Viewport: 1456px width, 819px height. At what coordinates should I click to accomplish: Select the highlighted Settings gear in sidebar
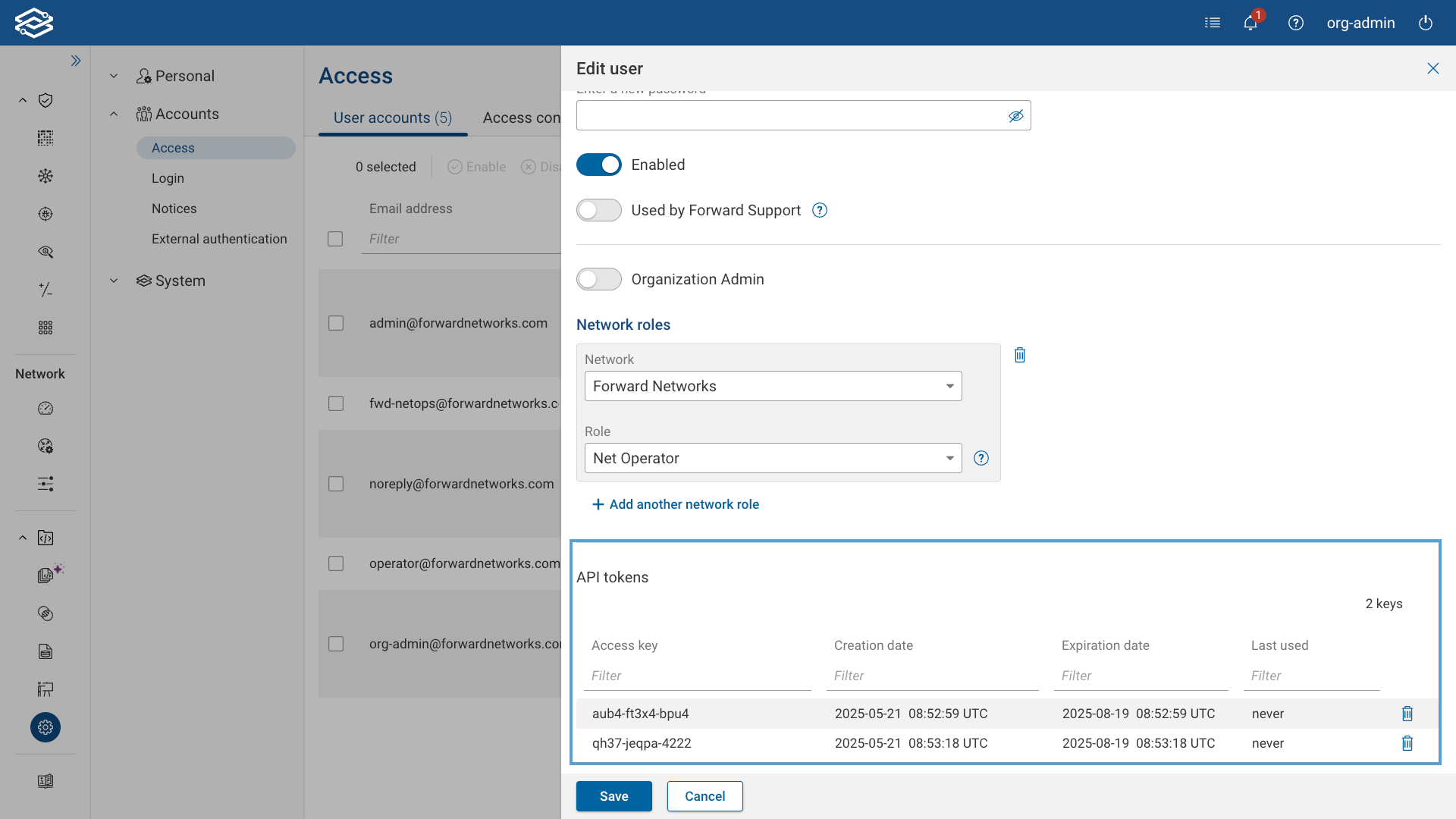click(x=45, y=727)
